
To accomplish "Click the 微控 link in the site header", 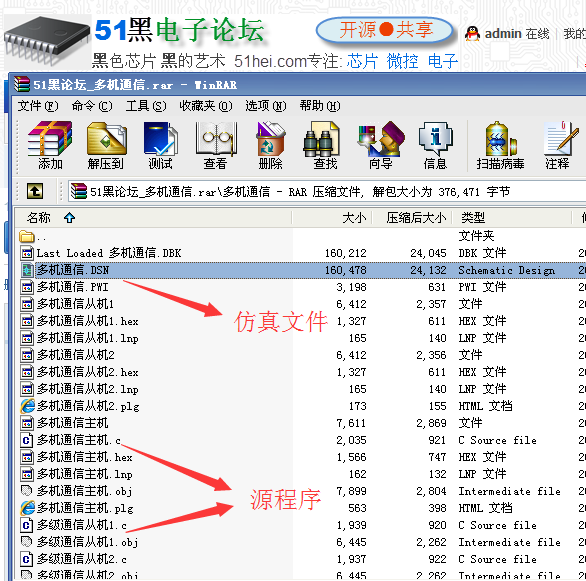I will [x=403, y=61].
